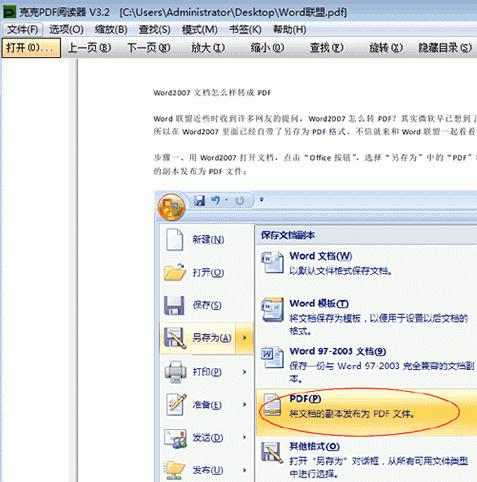Open the 书签(K) menu

coord(245,30)
